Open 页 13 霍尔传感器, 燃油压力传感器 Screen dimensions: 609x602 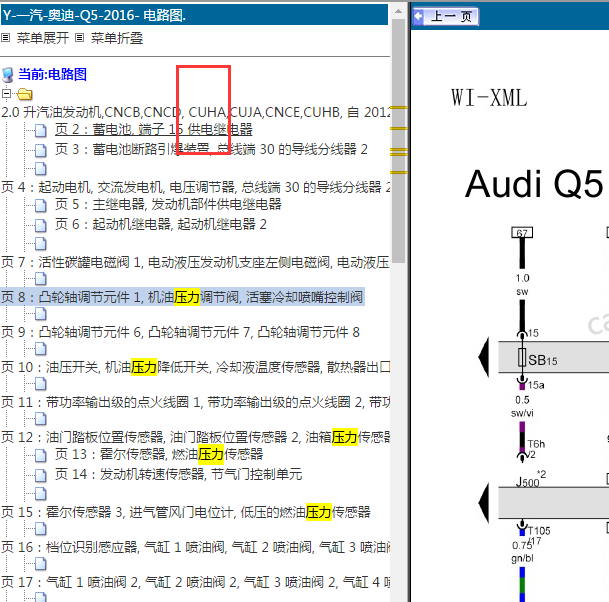click(x=159, y=454)
